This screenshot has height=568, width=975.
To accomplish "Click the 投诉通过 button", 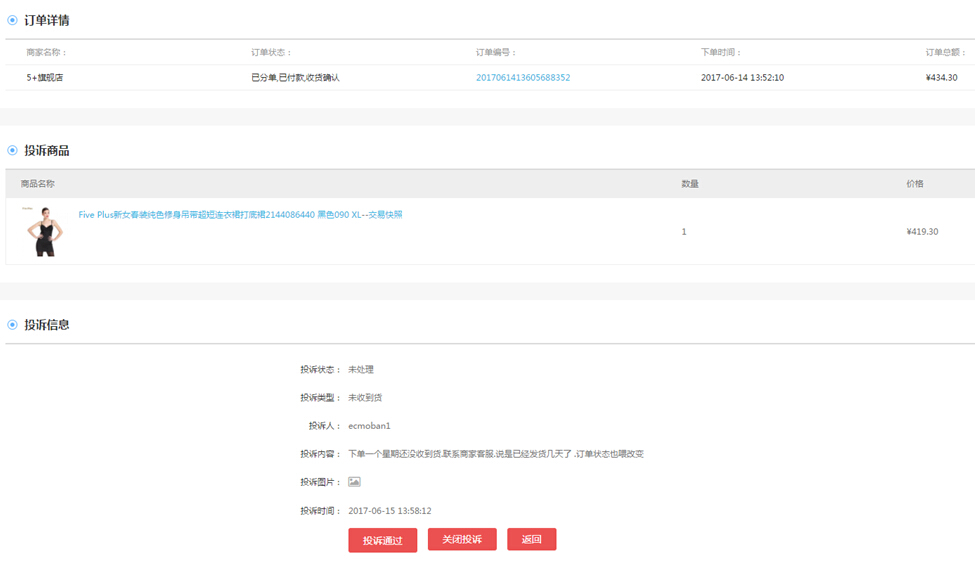I will point(382,540).
